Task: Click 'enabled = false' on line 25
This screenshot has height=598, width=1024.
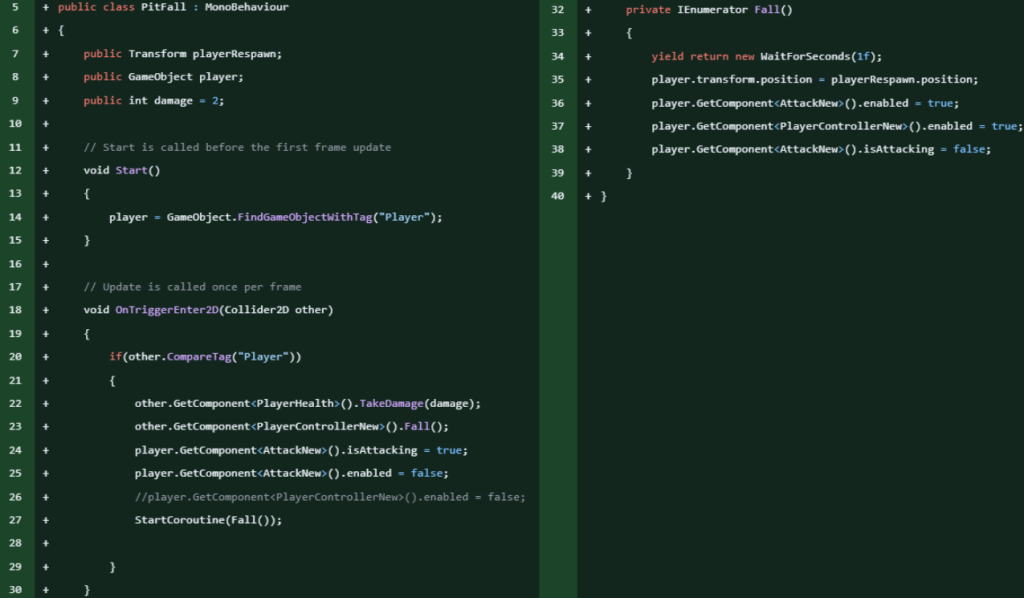Action: (394, 473)
